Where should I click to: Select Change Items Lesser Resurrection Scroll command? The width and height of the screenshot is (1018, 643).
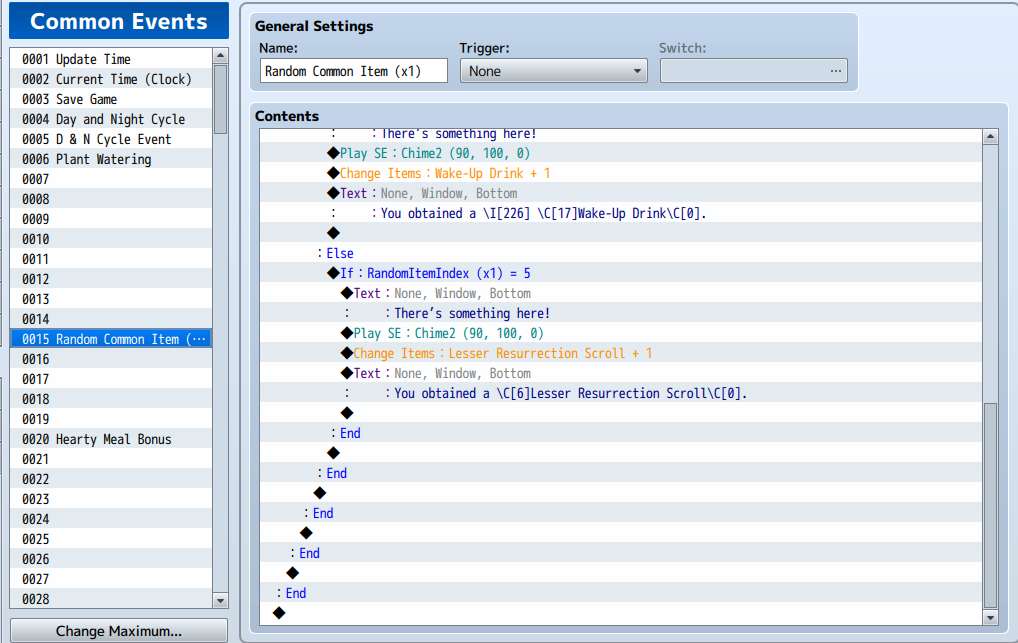[x=621, y=353]
